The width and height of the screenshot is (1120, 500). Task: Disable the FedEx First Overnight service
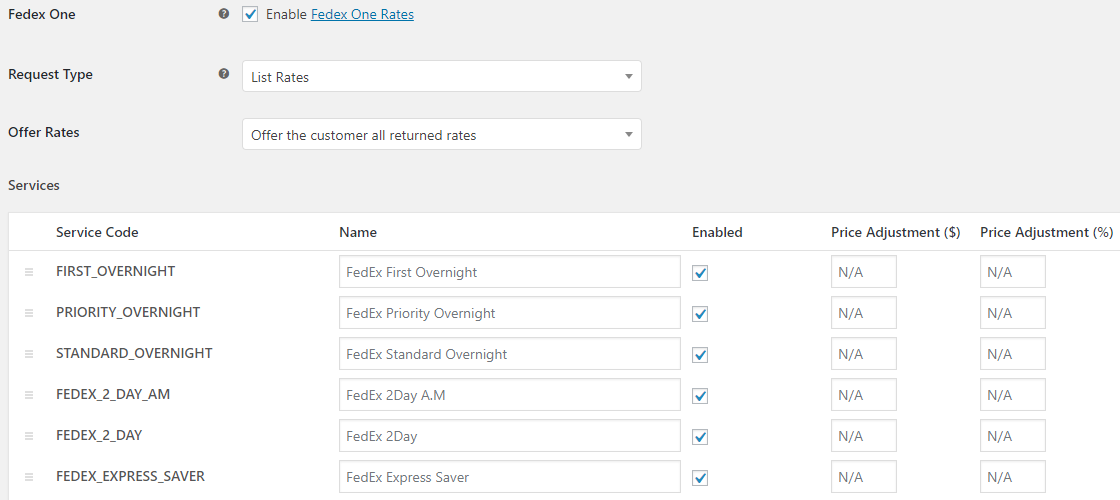pos(700,273)
